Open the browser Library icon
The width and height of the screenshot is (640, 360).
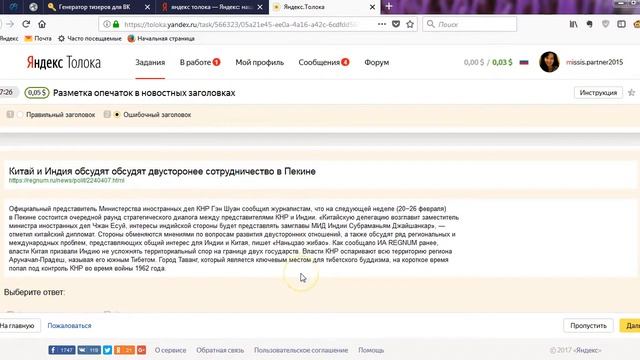pyautogui.click(x=573, y=24)
